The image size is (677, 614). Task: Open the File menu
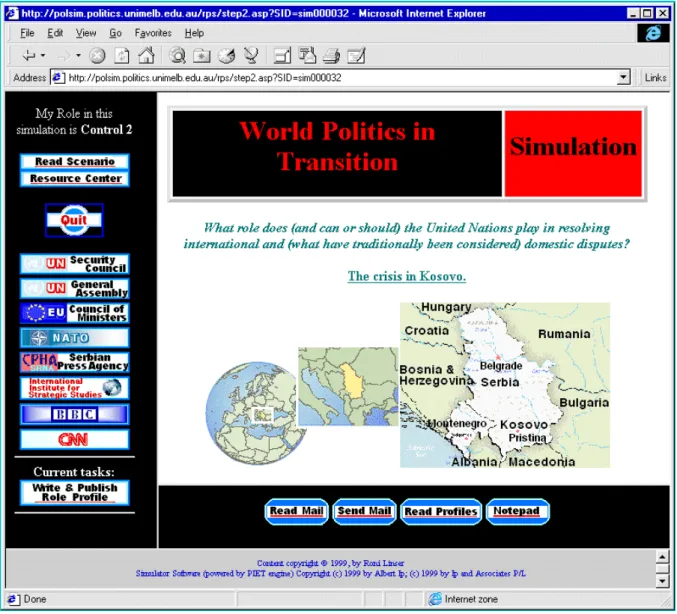(x=27, y=33)
